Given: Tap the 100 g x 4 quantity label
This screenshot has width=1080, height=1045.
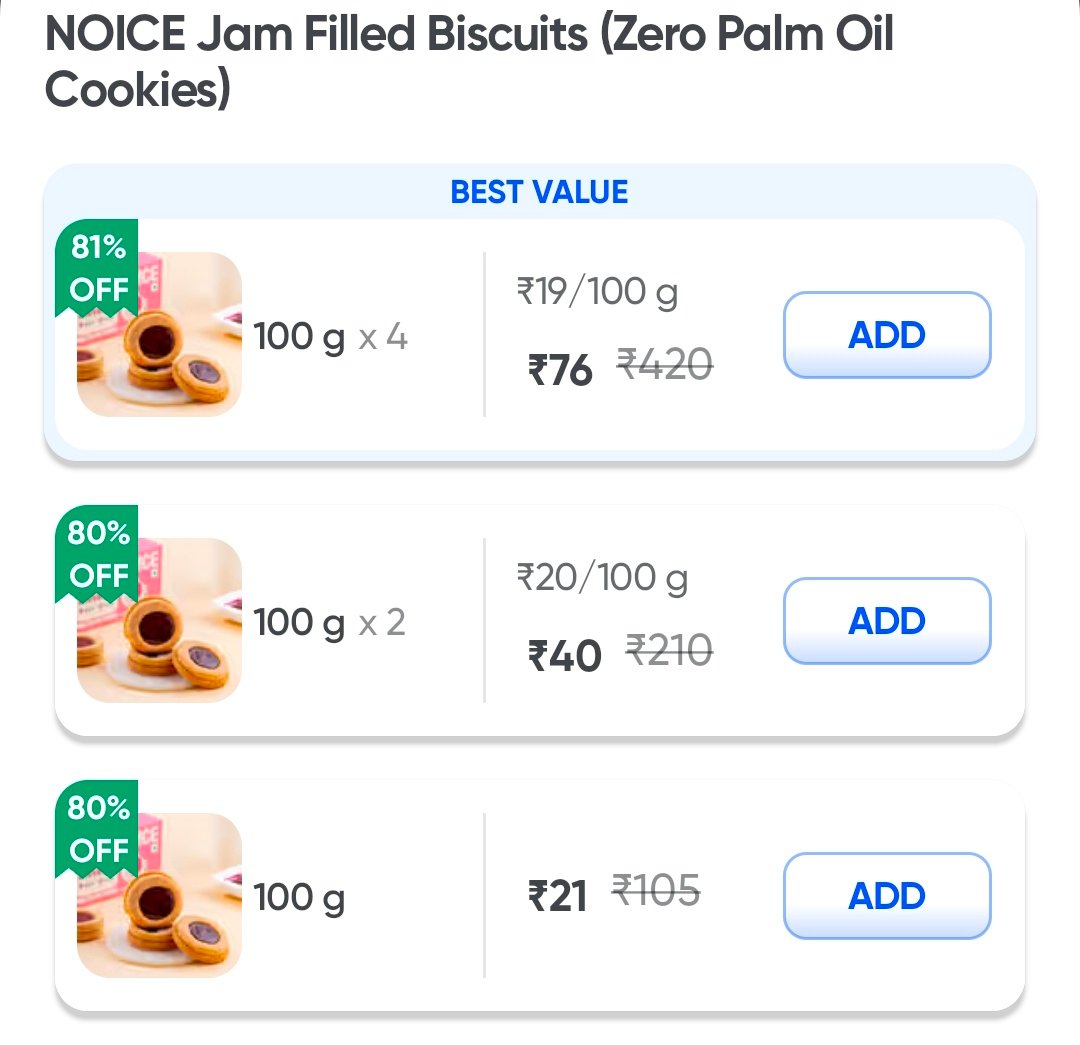Looking at the screenshot, I should click(330, 337).
